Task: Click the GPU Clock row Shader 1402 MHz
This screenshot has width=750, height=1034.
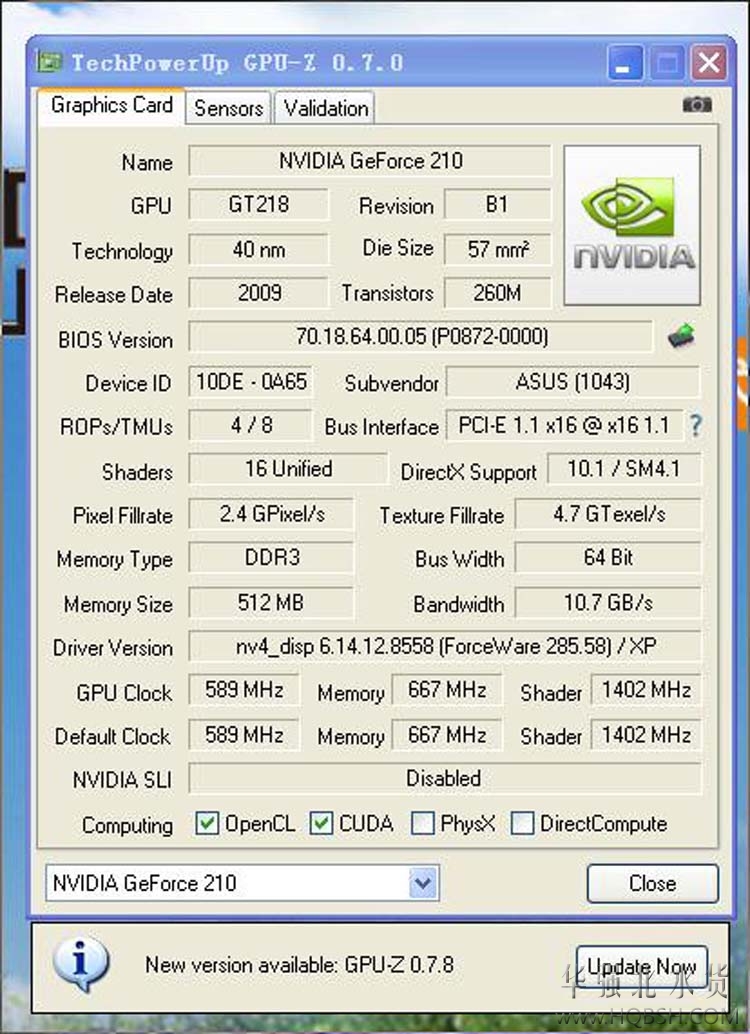Action: 646,690
